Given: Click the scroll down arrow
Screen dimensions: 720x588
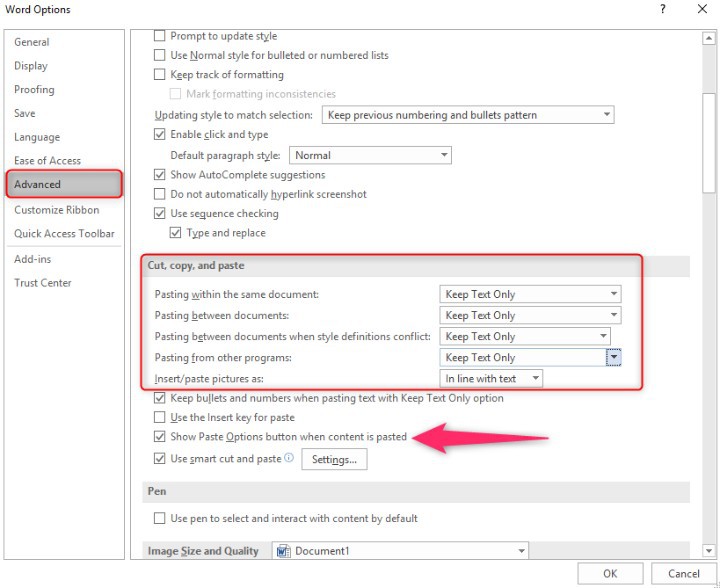Looking at the screenshot, I should click(709, 550).
